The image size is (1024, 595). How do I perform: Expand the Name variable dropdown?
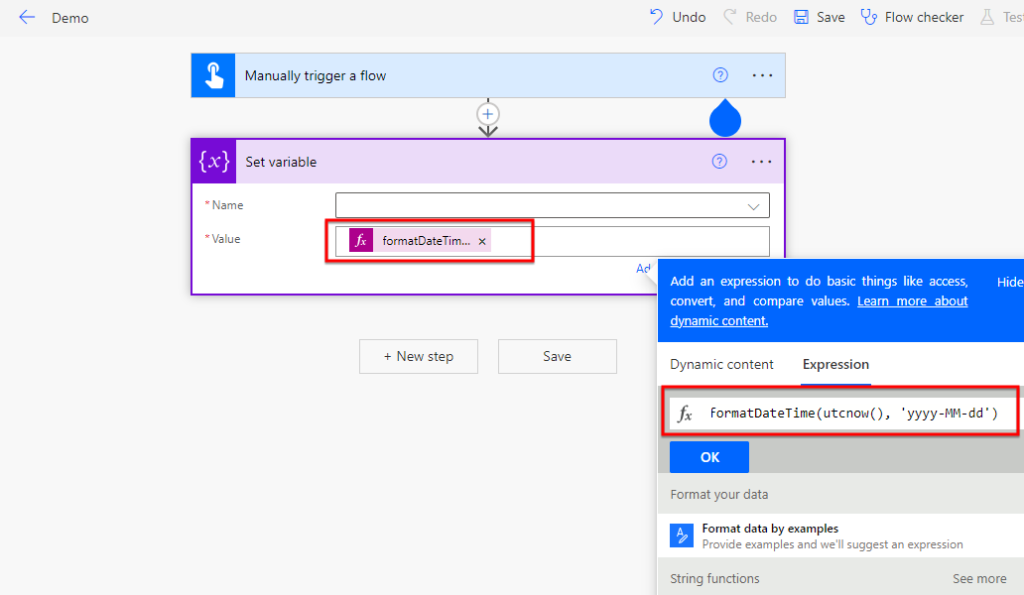coord(753,206)
